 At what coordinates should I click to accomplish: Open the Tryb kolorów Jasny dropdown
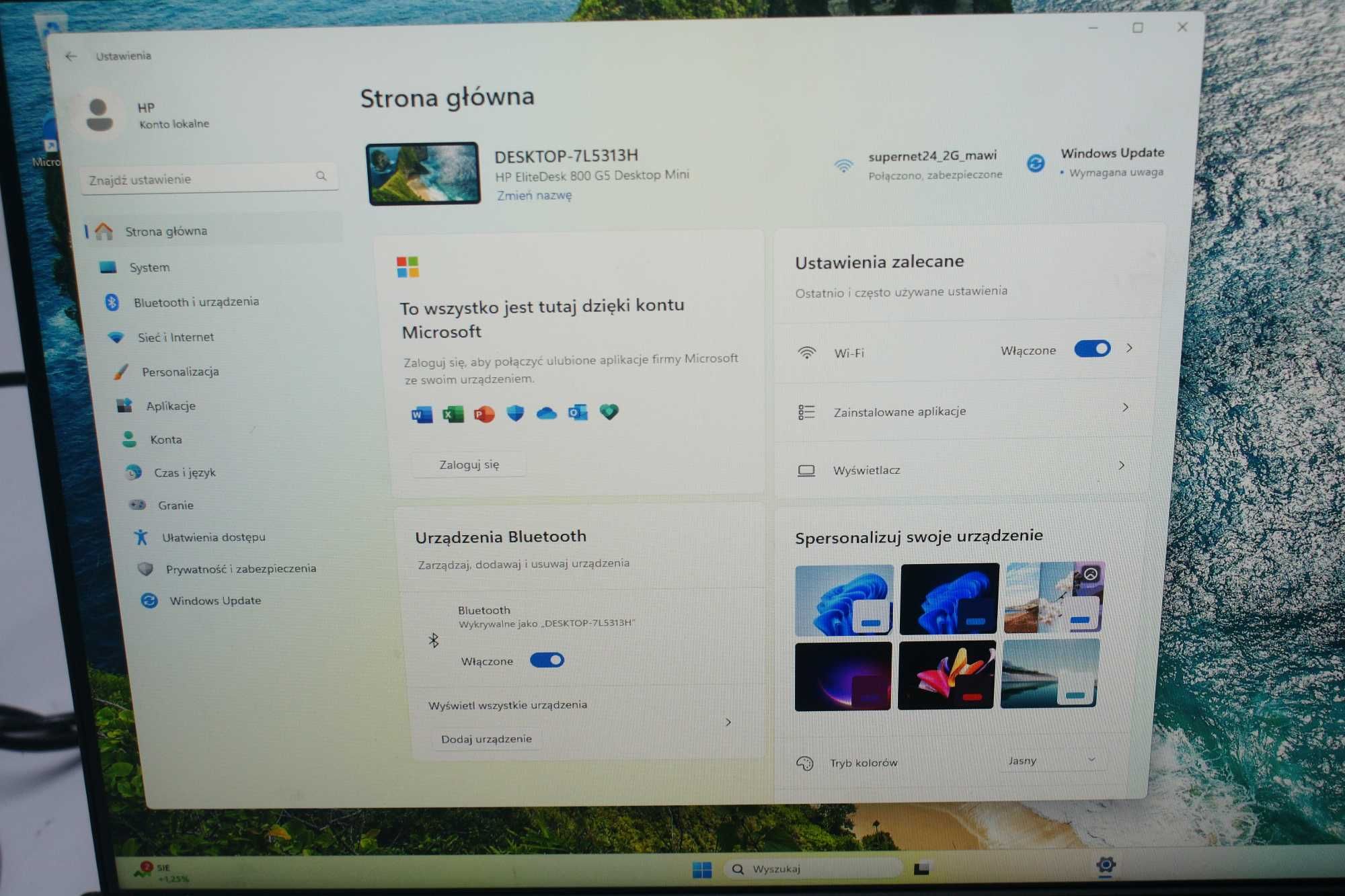[x=1051, y=760]
